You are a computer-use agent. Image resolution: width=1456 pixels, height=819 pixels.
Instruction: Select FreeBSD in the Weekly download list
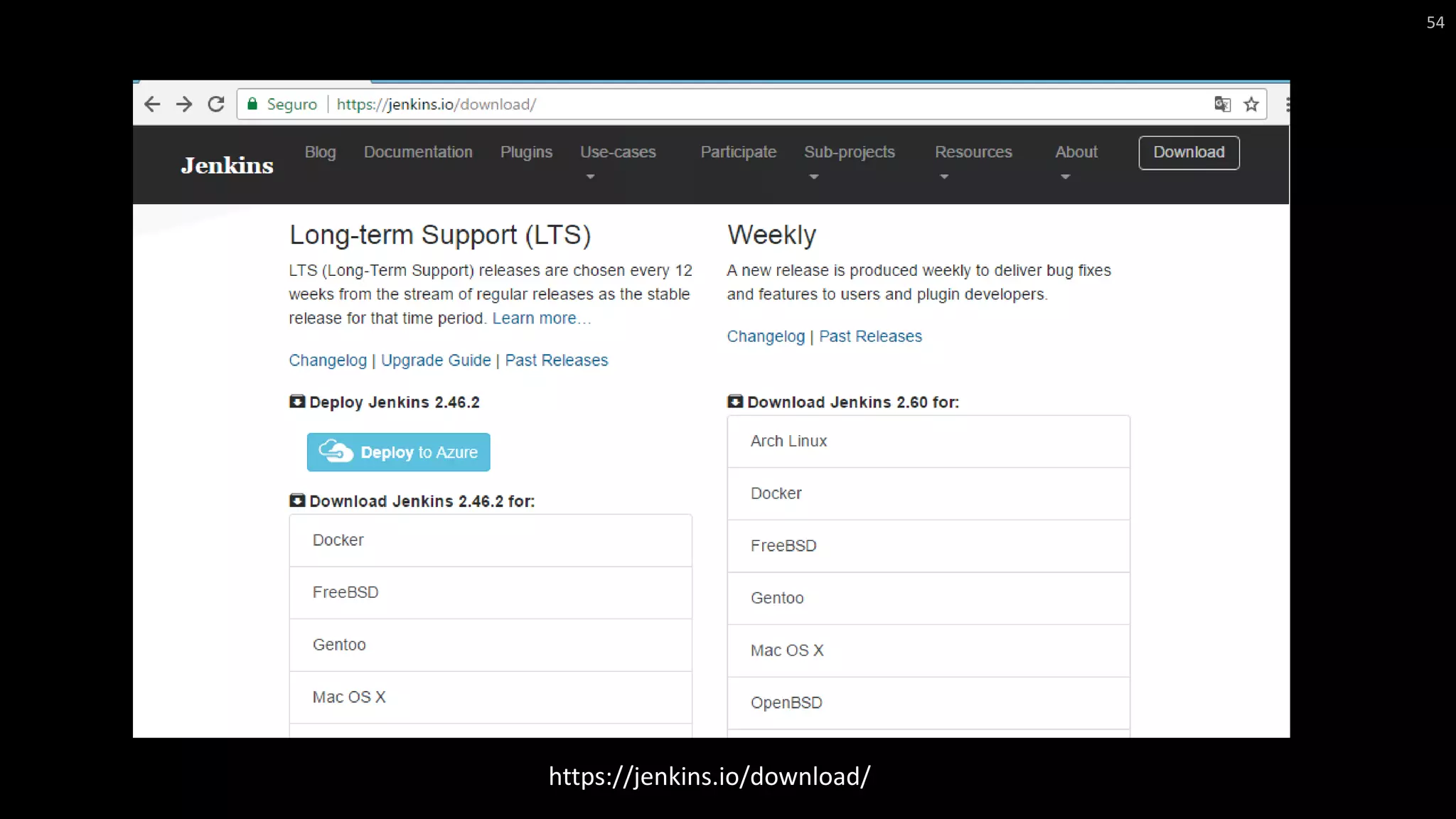[x=928, y=546]
